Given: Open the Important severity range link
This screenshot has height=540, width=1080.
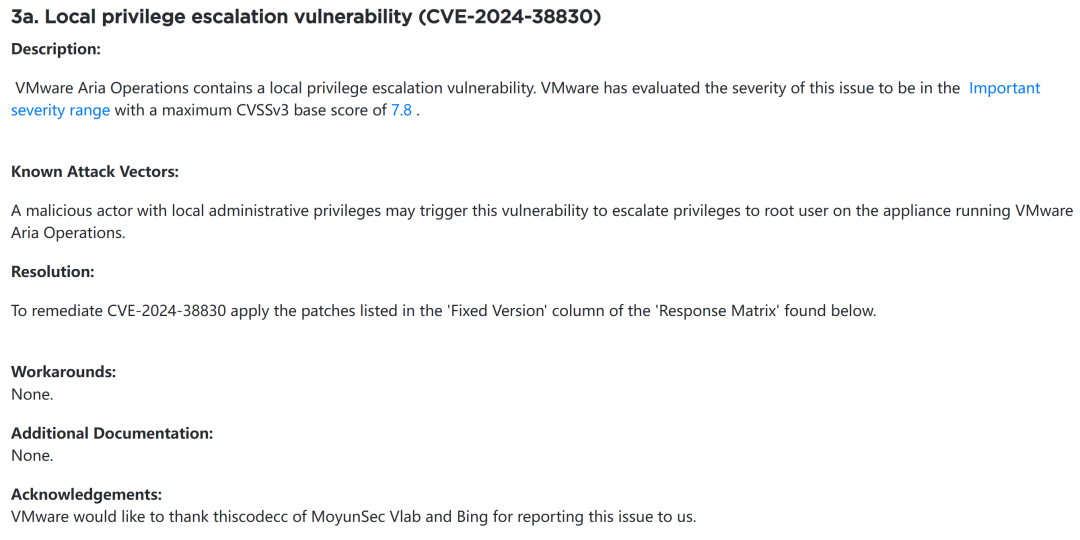Looking at the screenshot, I should [1004, 88].
